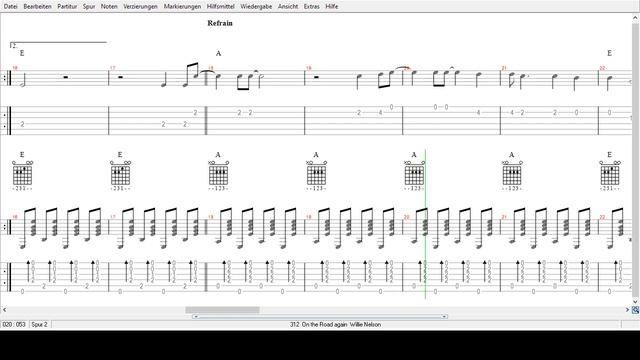This screenshot has height=360, width=640.
Task: Click the zoom icon beside the horizontal scrollbar
Action: click(x=636, y=310)
